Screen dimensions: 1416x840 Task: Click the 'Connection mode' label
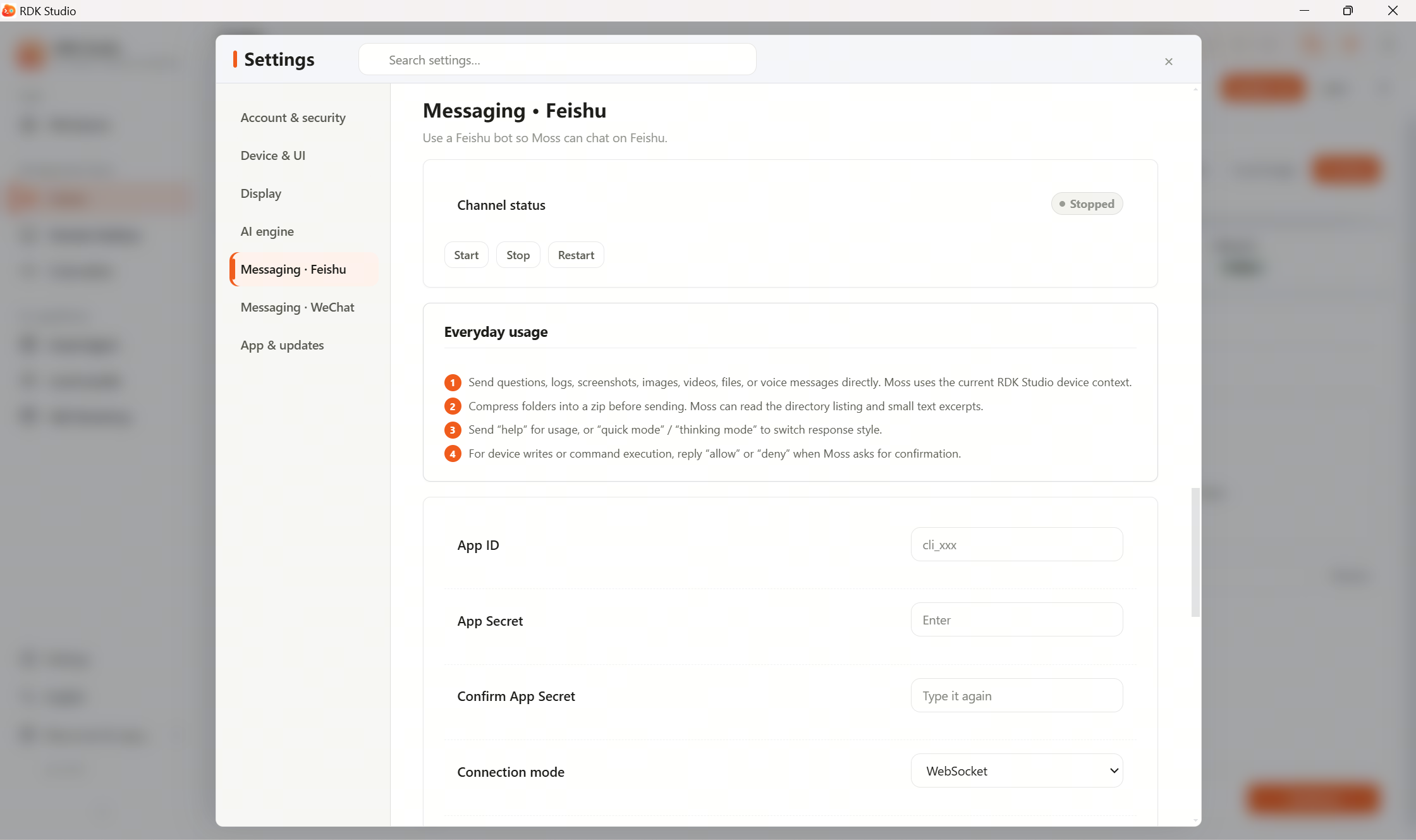coord(510,772)
